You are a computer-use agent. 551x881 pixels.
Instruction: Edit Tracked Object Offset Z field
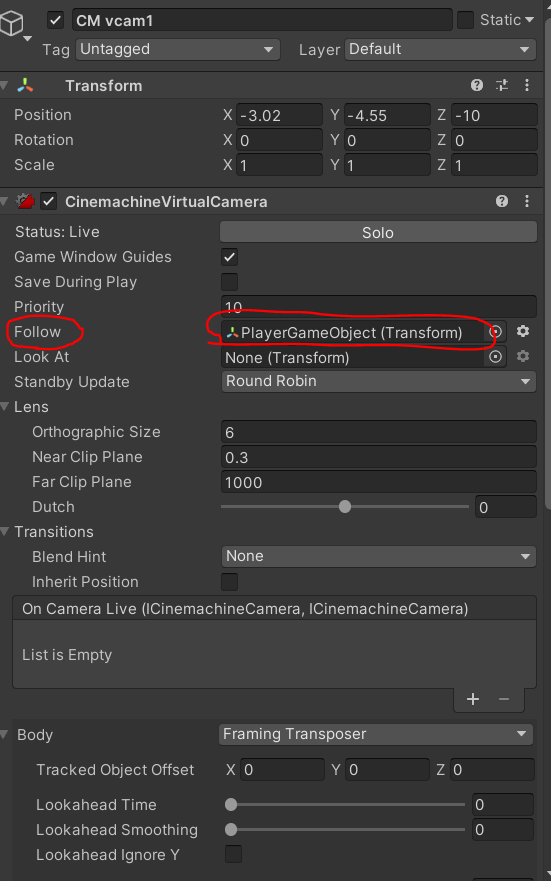[x=492, y=770]
